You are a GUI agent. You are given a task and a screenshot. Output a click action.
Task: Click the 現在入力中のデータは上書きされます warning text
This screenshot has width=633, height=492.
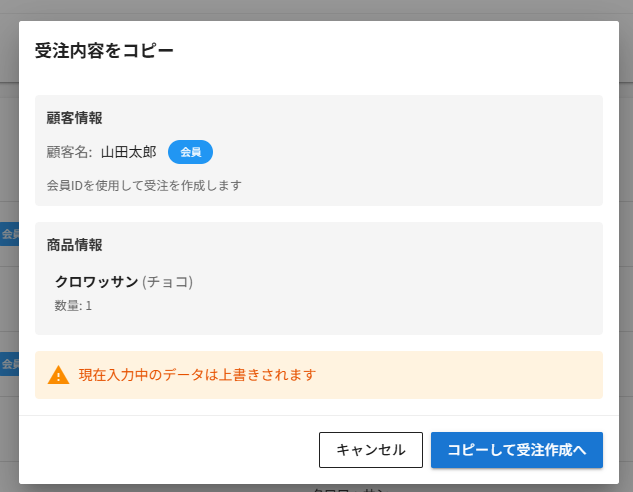pos(197,375)
